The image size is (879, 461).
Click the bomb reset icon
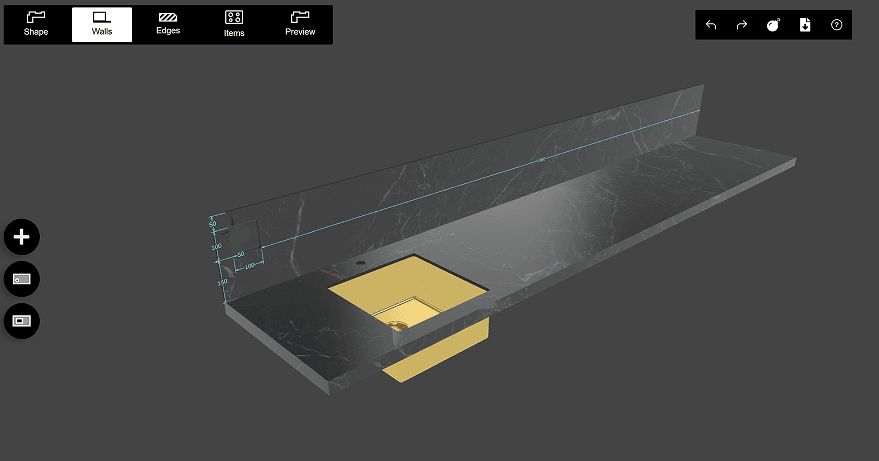click(x=773, y=25)
